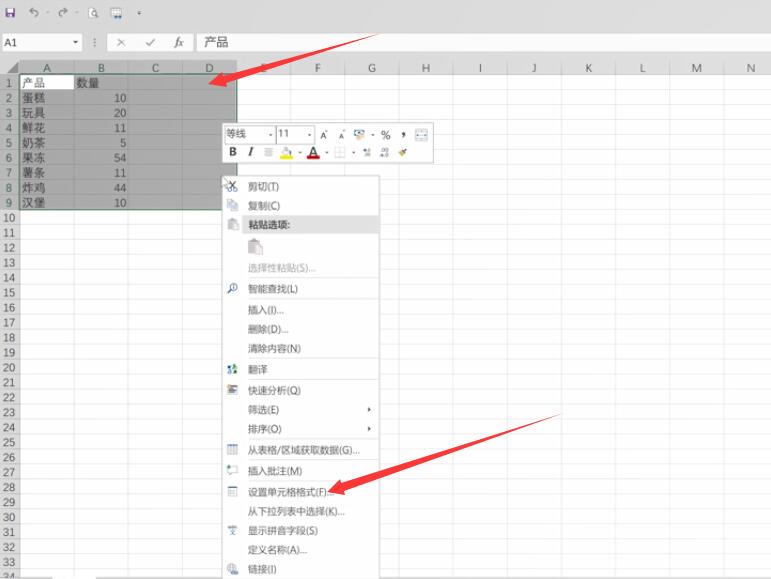
Task: Click the 数量 header cell
Action: pyautogui.click(x=101, y=83)
